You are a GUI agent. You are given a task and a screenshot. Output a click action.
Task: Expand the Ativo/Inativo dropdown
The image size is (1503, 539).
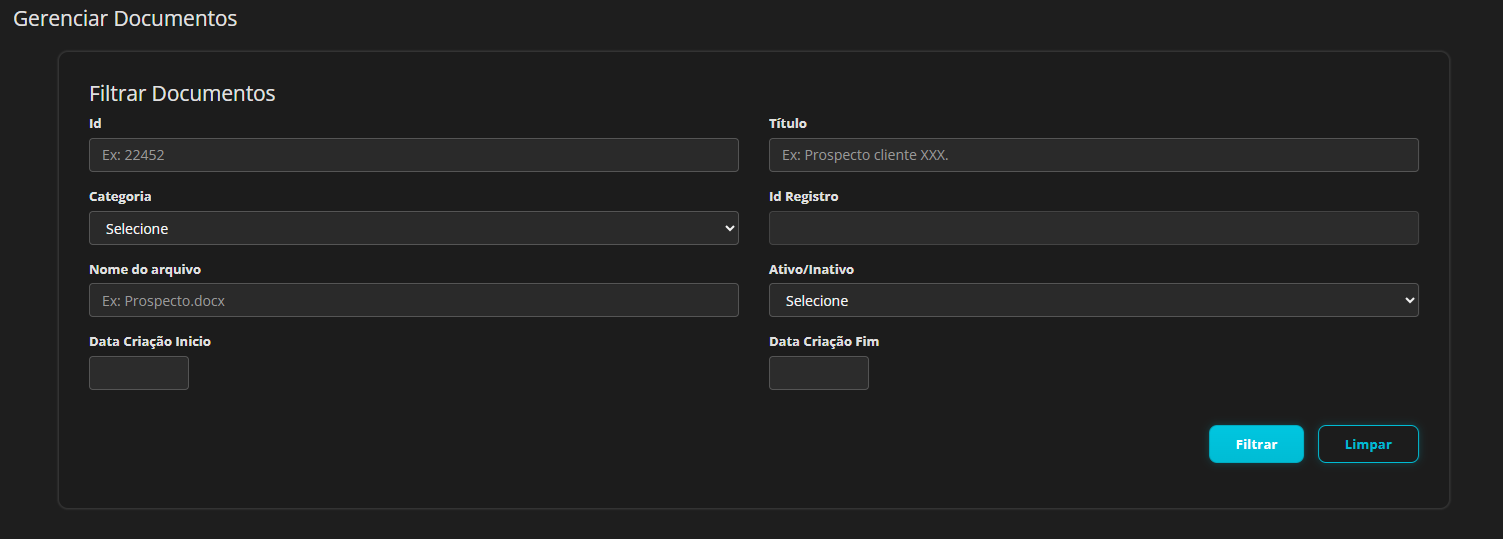[1093, 300]
